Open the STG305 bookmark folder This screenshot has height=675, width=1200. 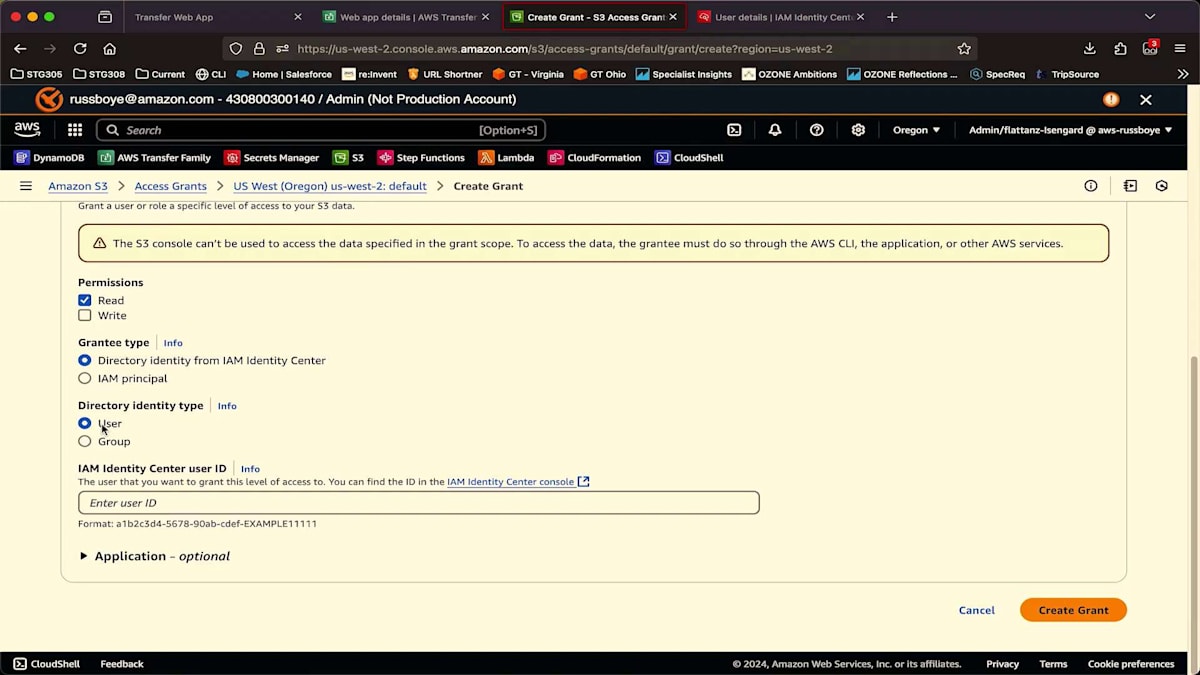point(38,74)
